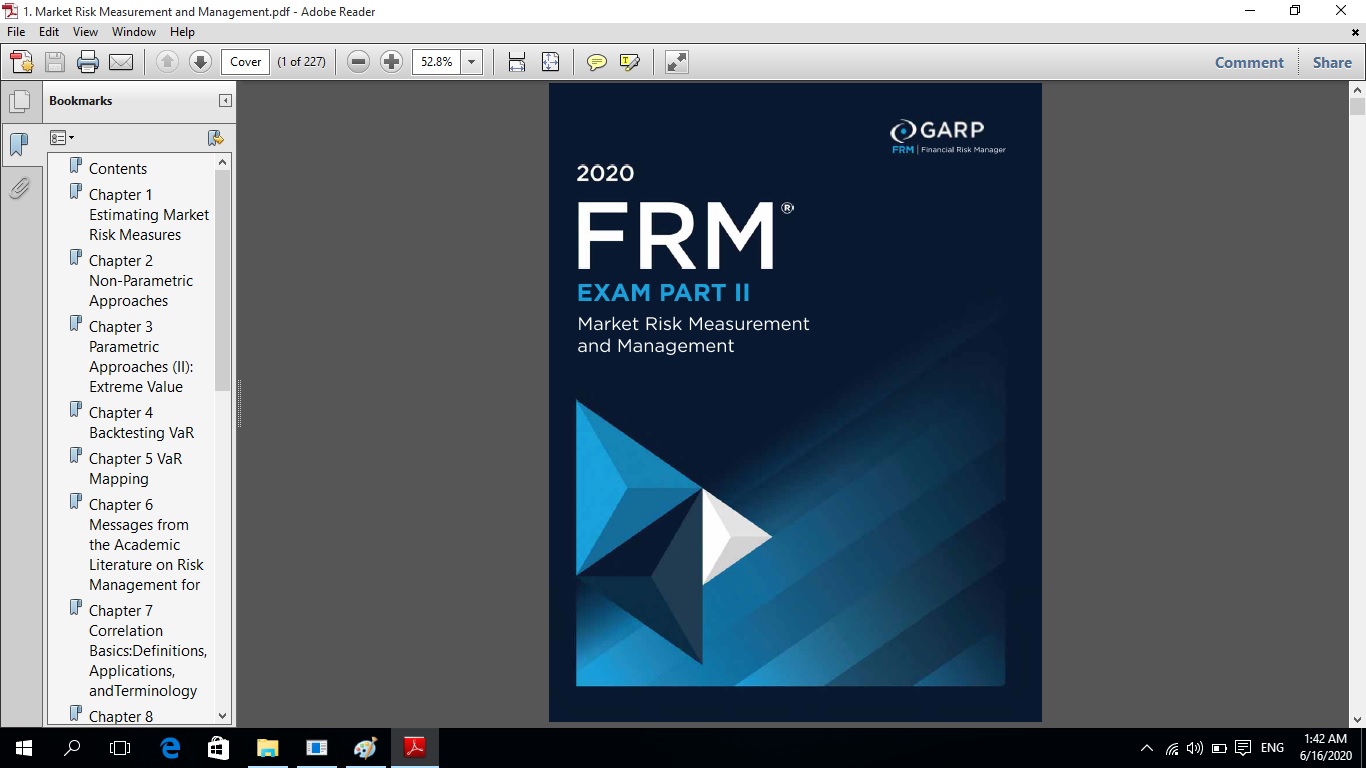Click Adobe Reader taskbar icon
Screen dimensions: 1366x768
coord(414,748)
